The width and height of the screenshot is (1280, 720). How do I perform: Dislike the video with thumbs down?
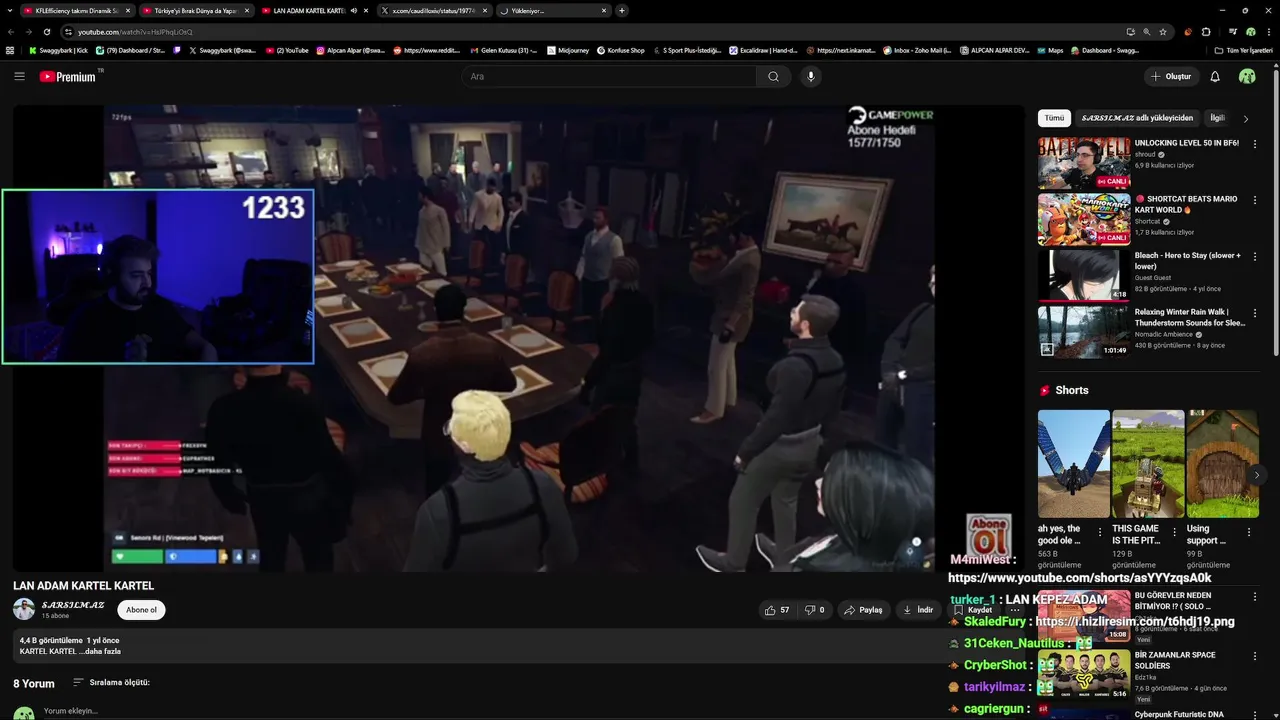(814, 610)
